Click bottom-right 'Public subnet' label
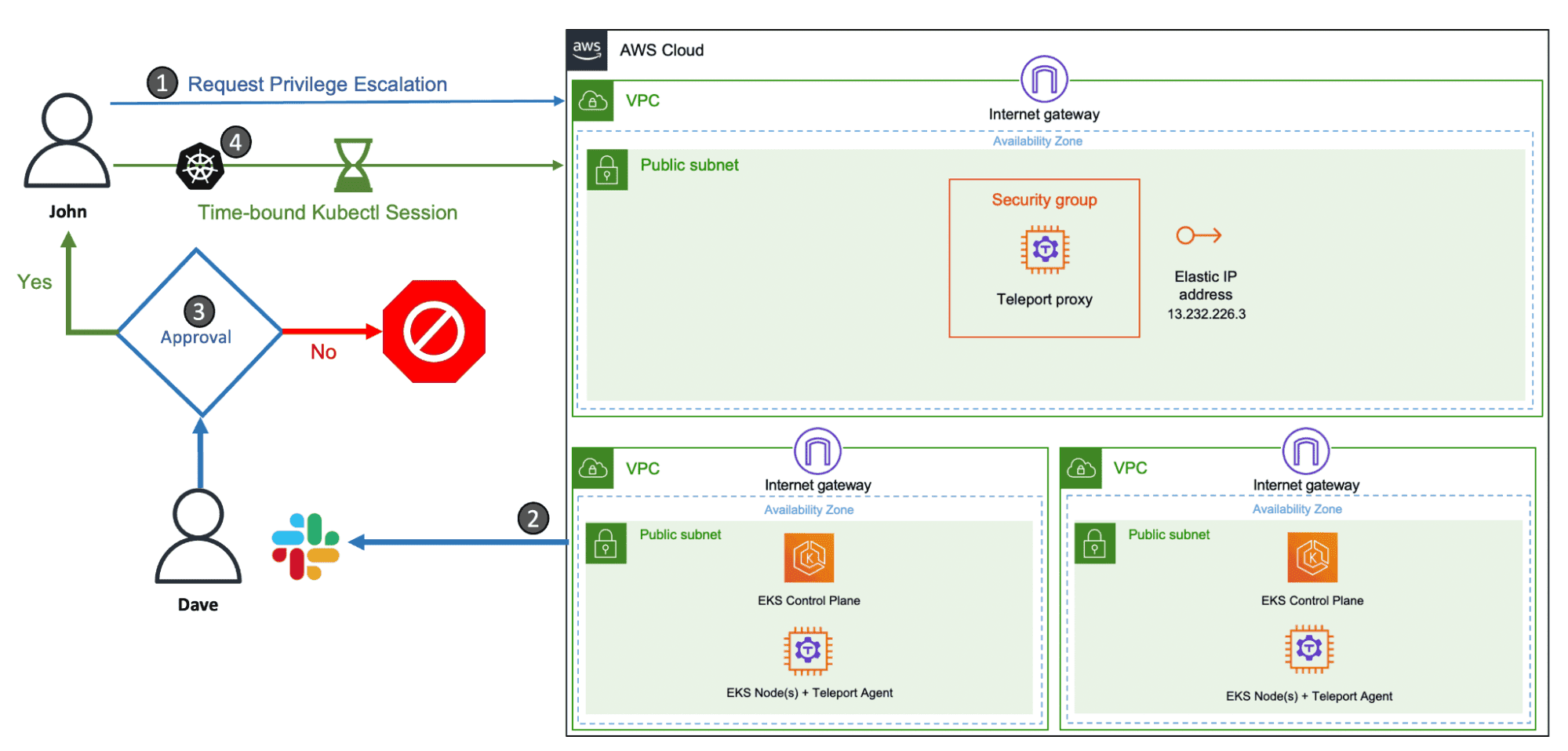Viewport: 1568px width, 751px height. 1169,534
